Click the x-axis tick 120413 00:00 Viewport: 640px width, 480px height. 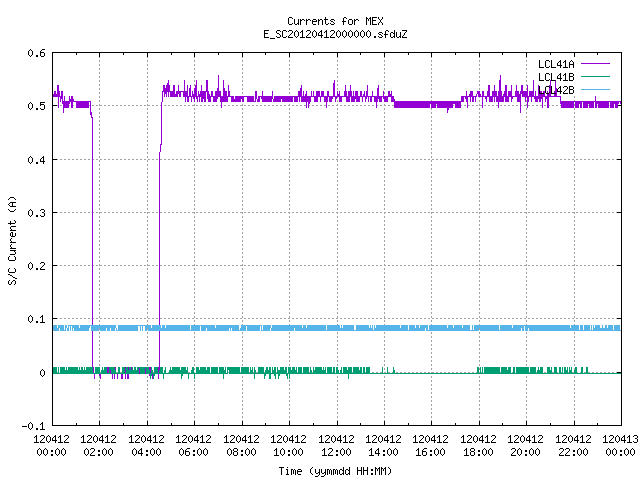620,446
